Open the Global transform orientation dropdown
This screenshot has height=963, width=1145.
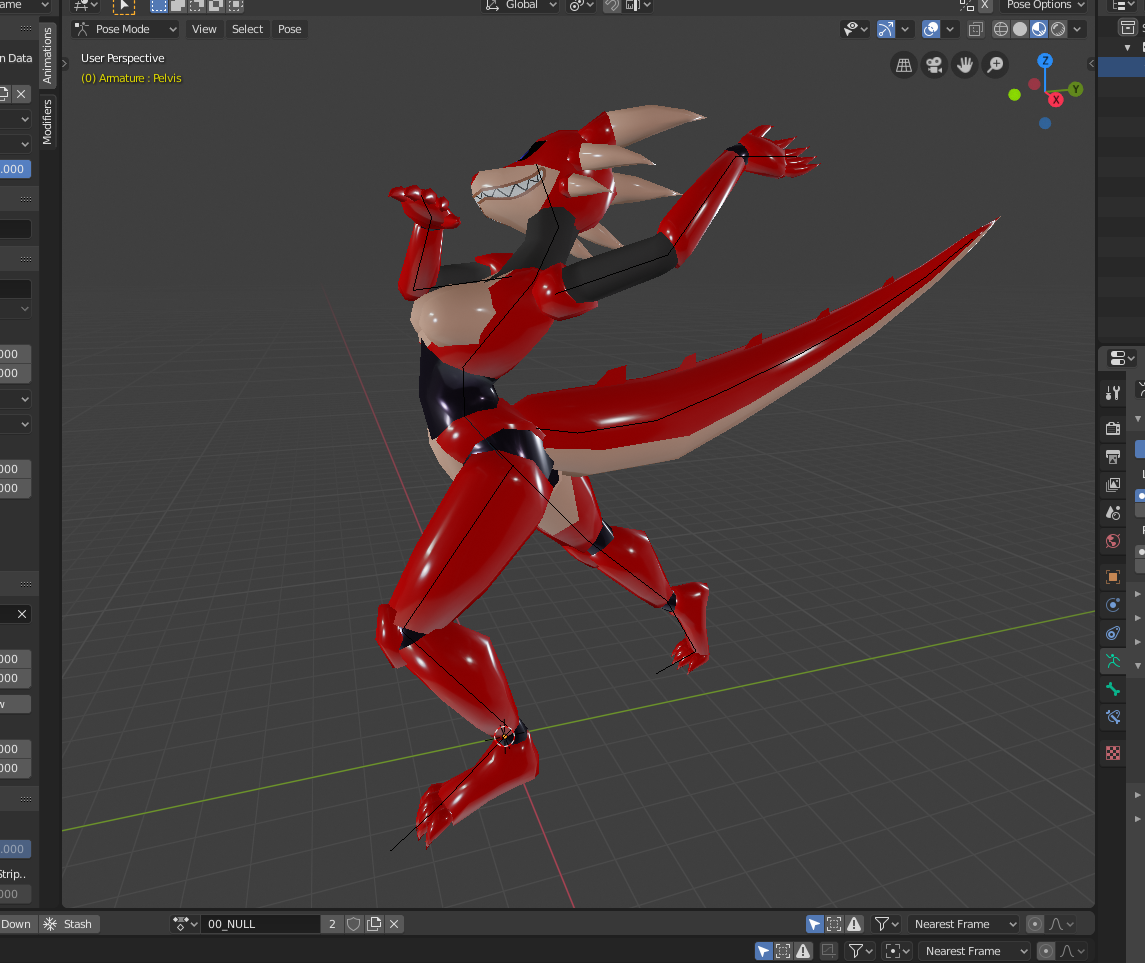pos(521,5)
